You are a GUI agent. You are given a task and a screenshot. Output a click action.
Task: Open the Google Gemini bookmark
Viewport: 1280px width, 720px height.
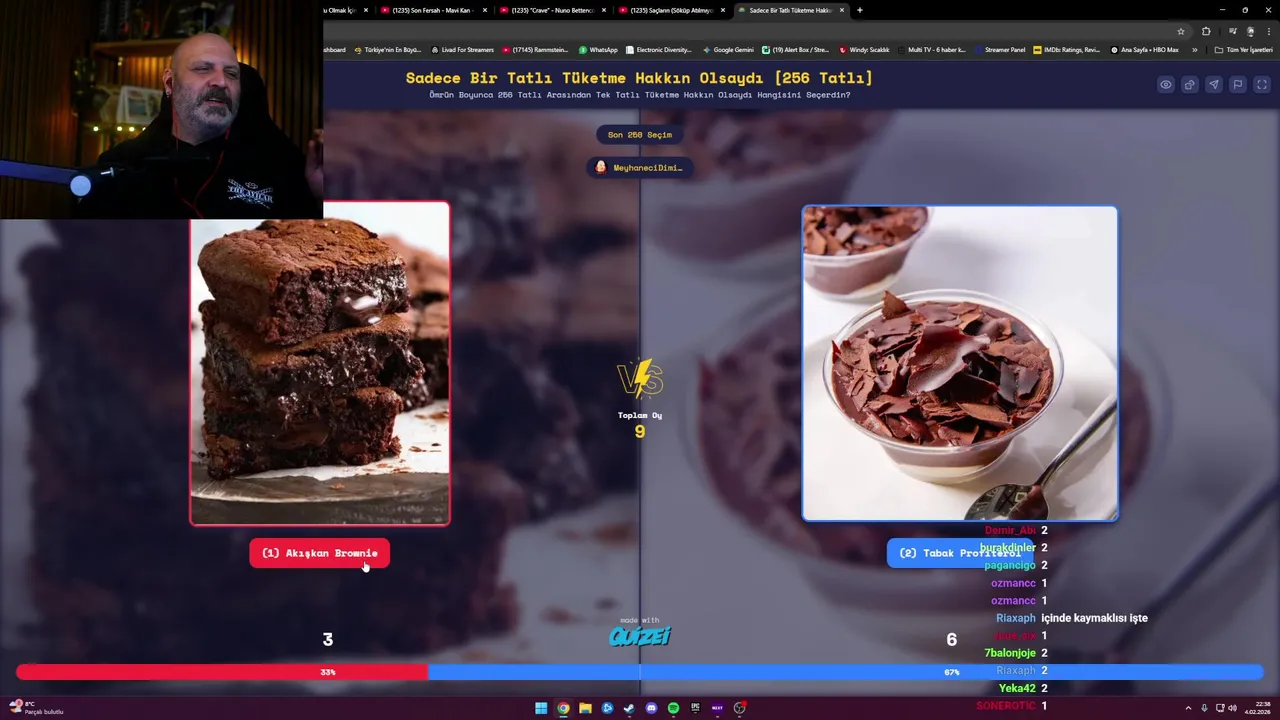click(728, 50)
